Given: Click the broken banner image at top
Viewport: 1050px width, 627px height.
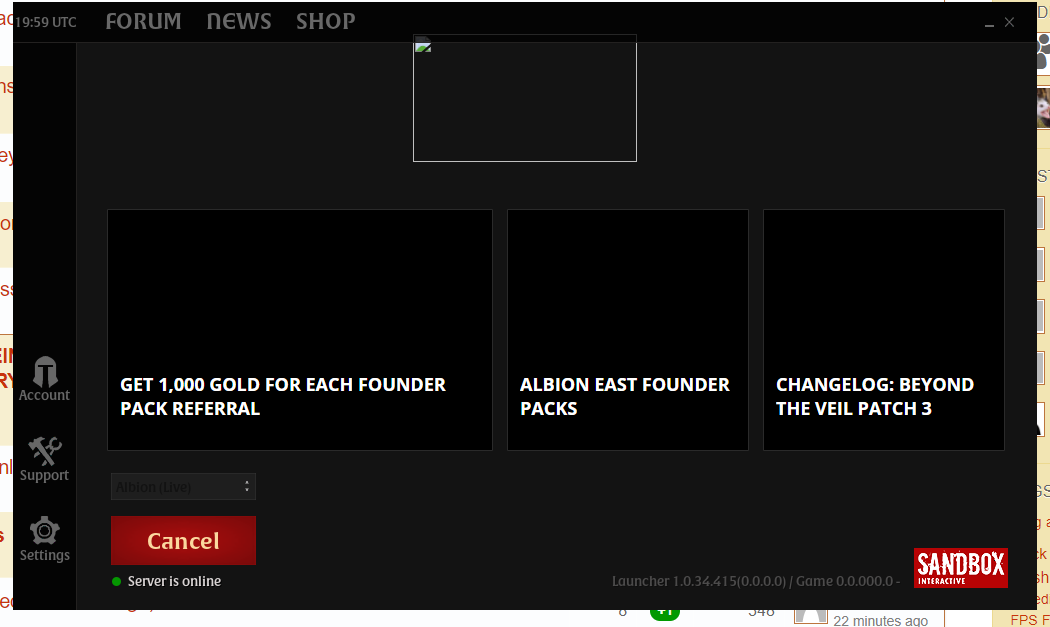Looking at the screenshot, I should coord(525,98).
